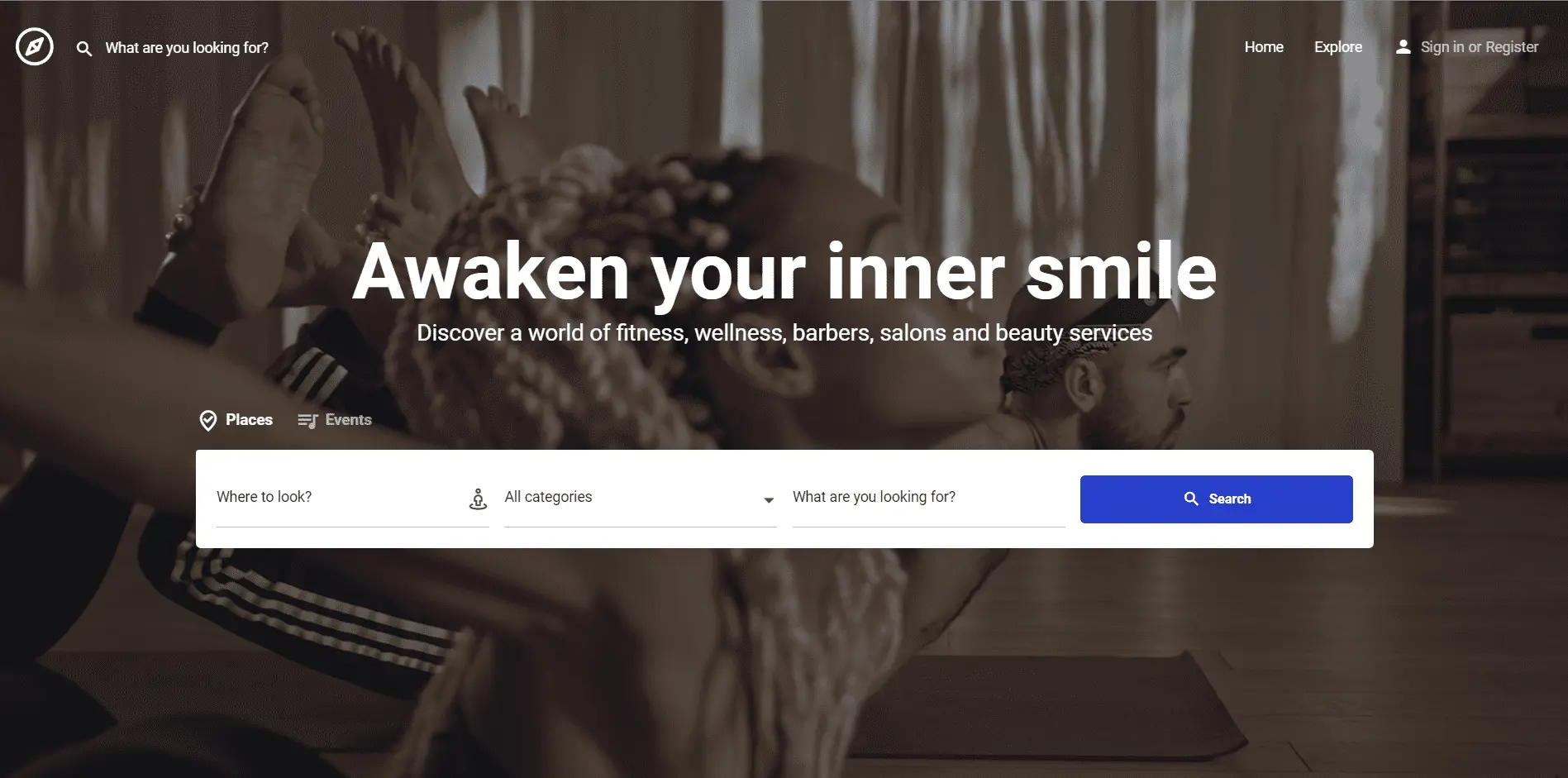This screenshot has width=1568, height=778.
Task: Click the blue Search button
Action: click(x=1216, y=499)
